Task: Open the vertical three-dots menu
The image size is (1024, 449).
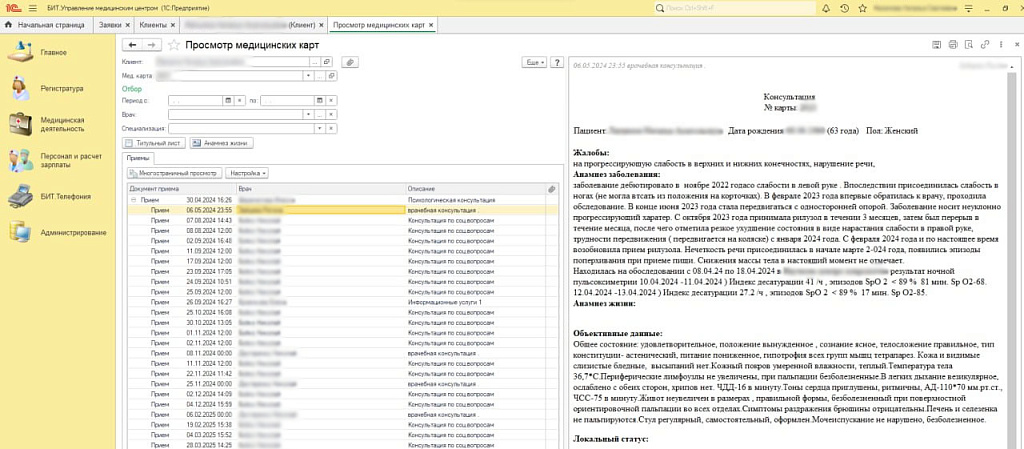Action: coord(1001,44)
